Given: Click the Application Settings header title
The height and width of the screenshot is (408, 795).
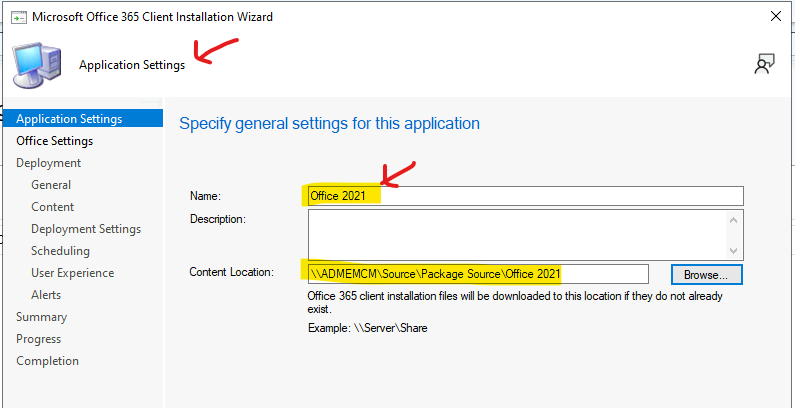Looking at the screenshot, I should coord(132,65).
